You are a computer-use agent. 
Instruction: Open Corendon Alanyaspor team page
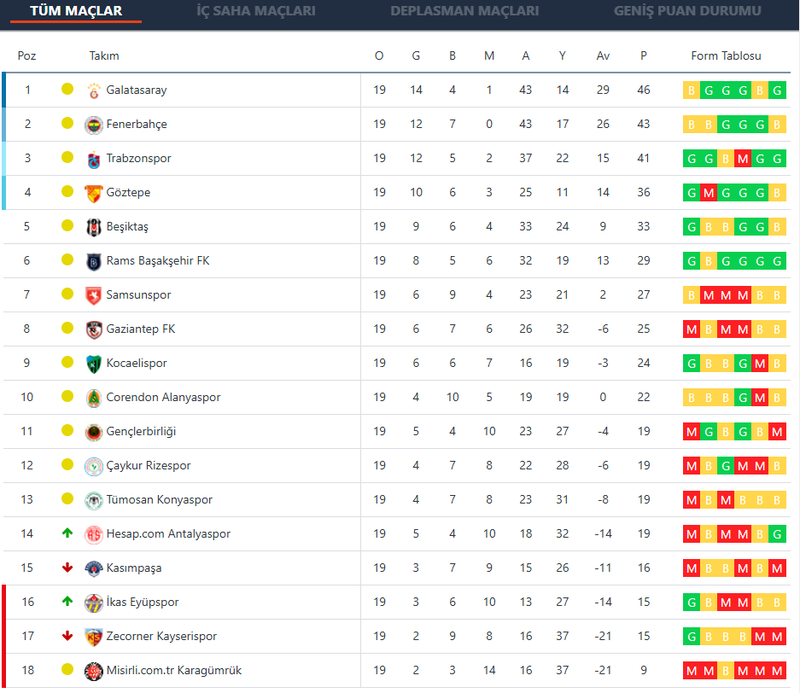163,397
